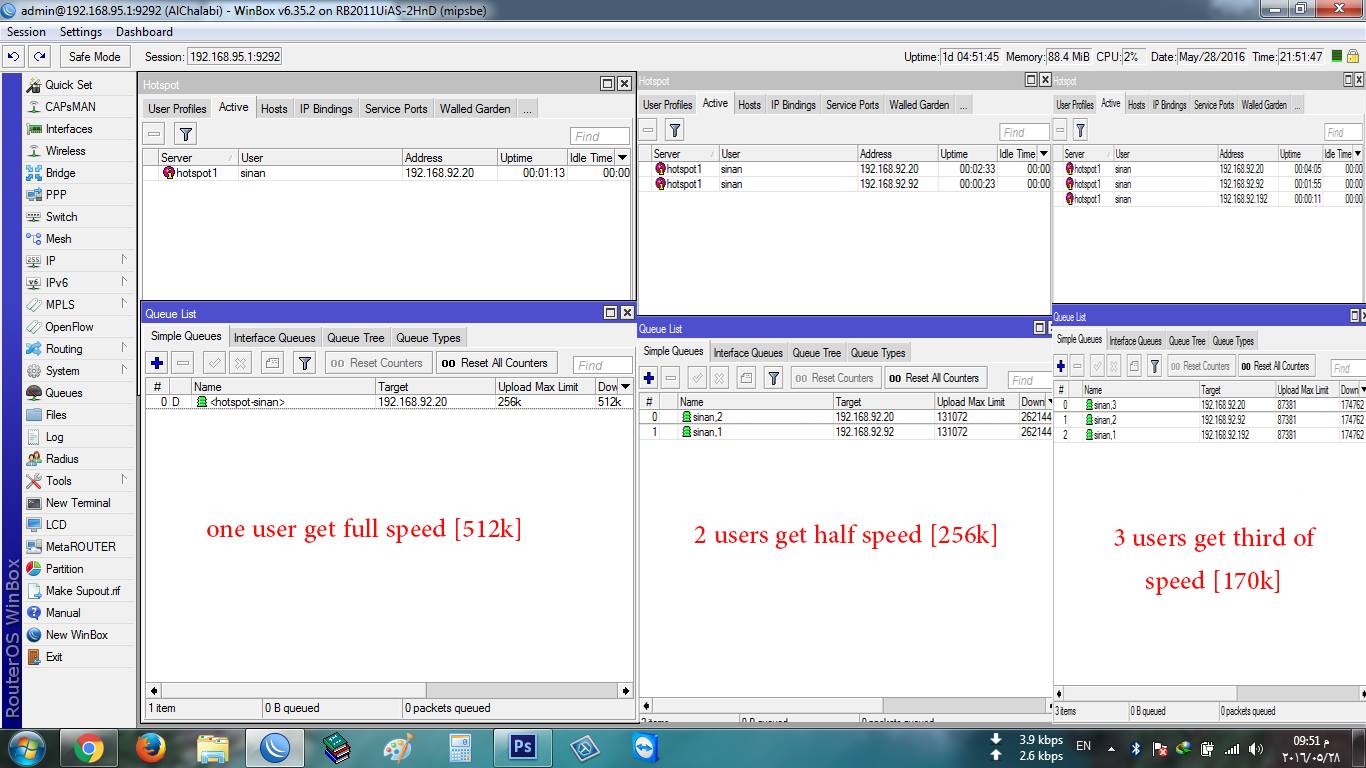Open Radius in the sidebar

click(62, 459)
